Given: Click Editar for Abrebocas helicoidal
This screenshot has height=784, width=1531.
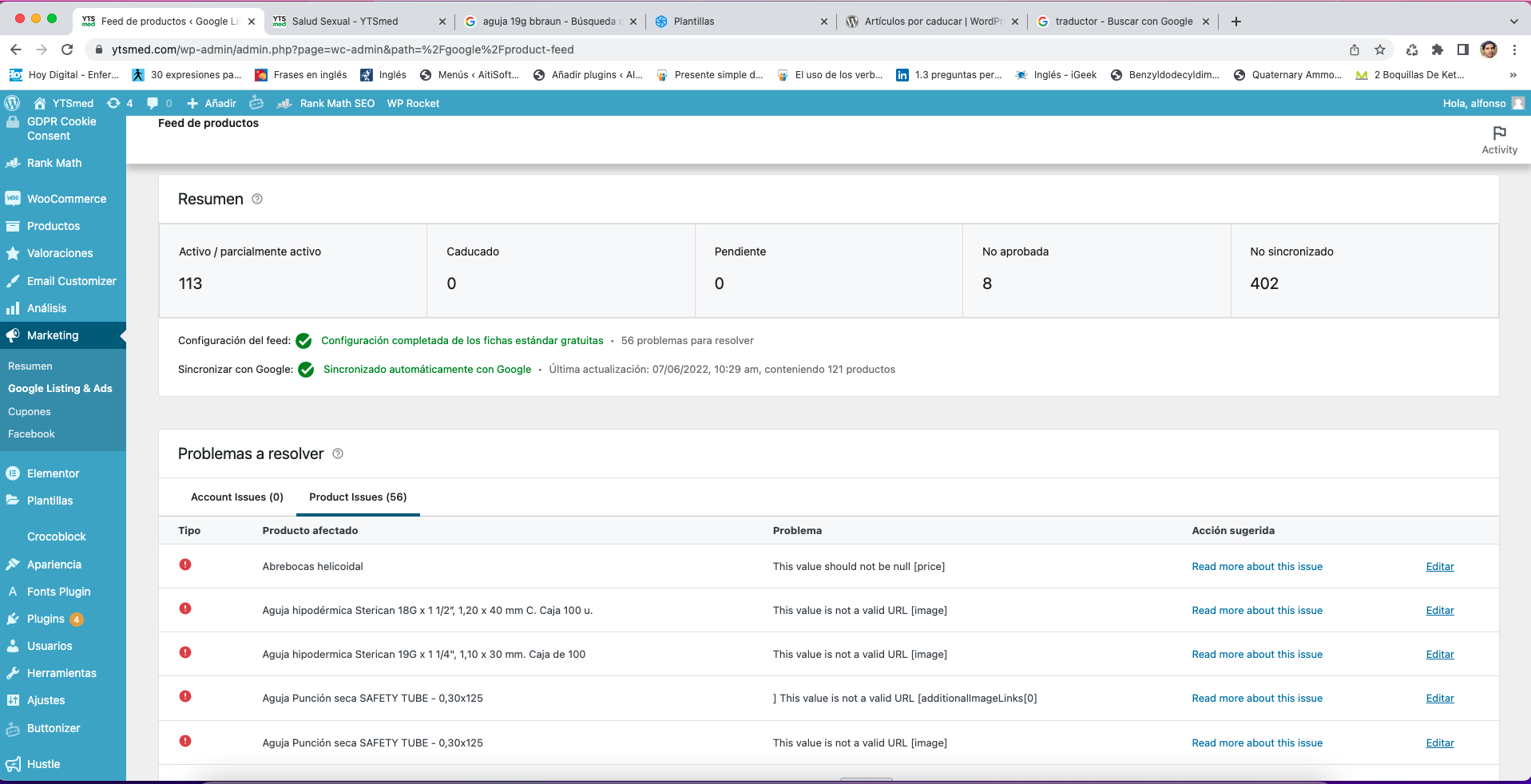Looking at the screenshot, I should pos(1439,566).
